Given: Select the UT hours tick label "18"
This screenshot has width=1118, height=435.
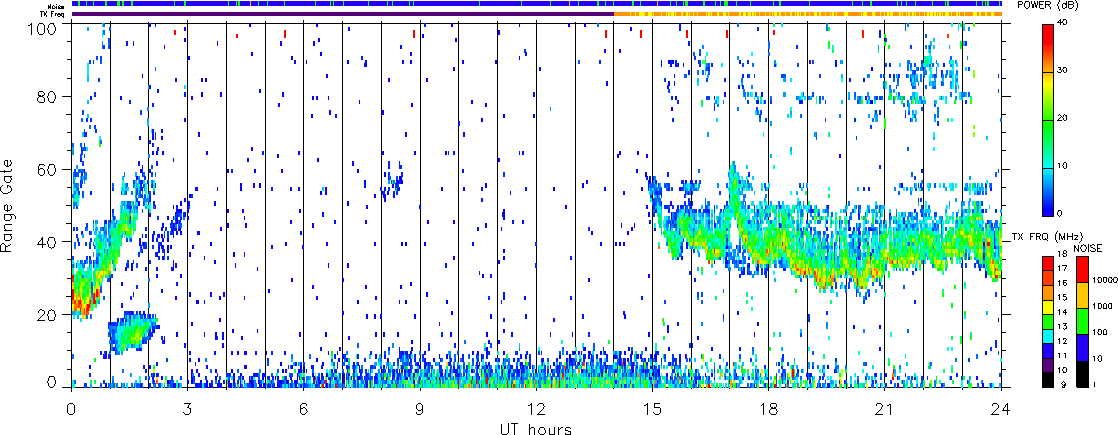Looking at the screenshot, I should [x=769, y=409].
